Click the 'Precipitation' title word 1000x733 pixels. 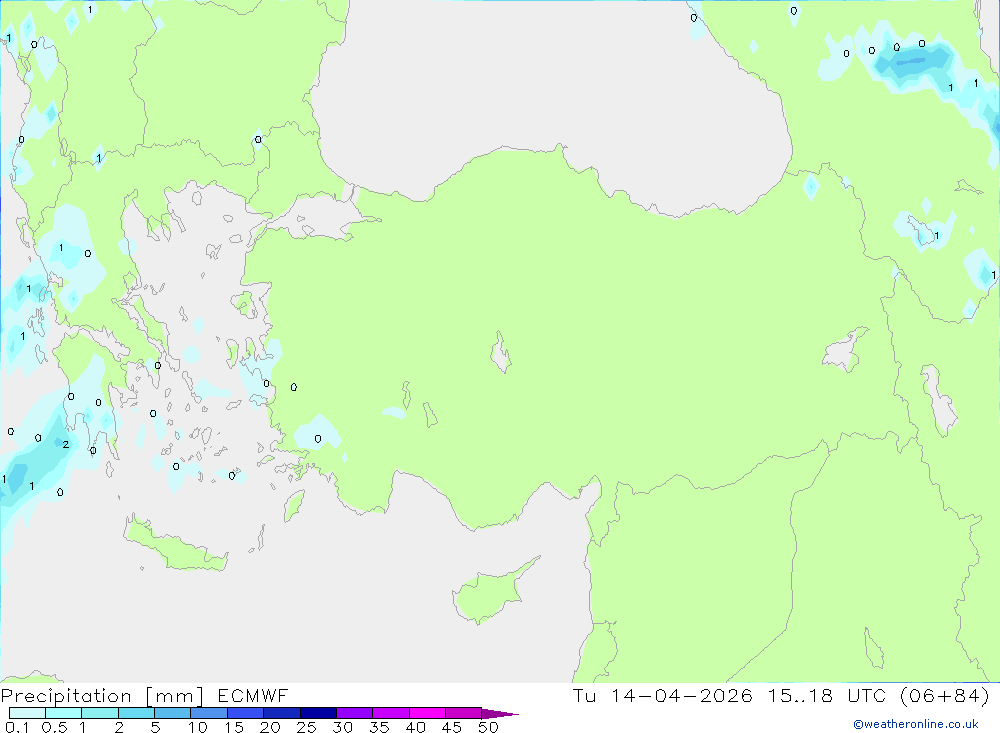click(x=66, y=696)
